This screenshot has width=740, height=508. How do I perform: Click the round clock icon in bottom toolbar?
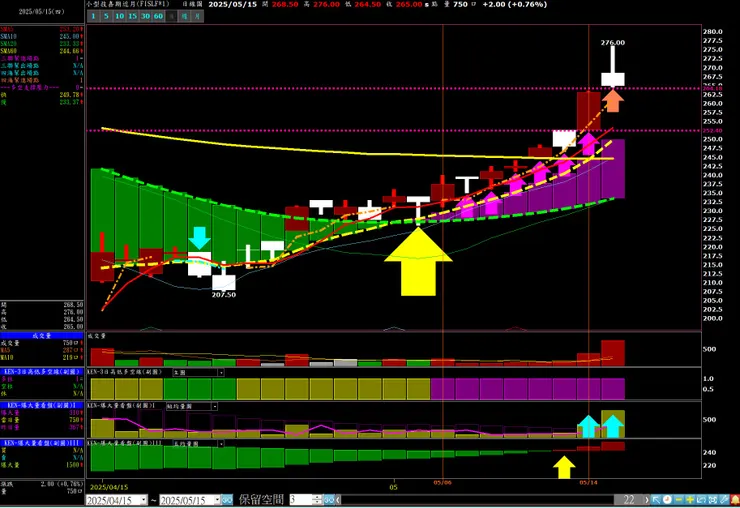(x=667, y=500)
